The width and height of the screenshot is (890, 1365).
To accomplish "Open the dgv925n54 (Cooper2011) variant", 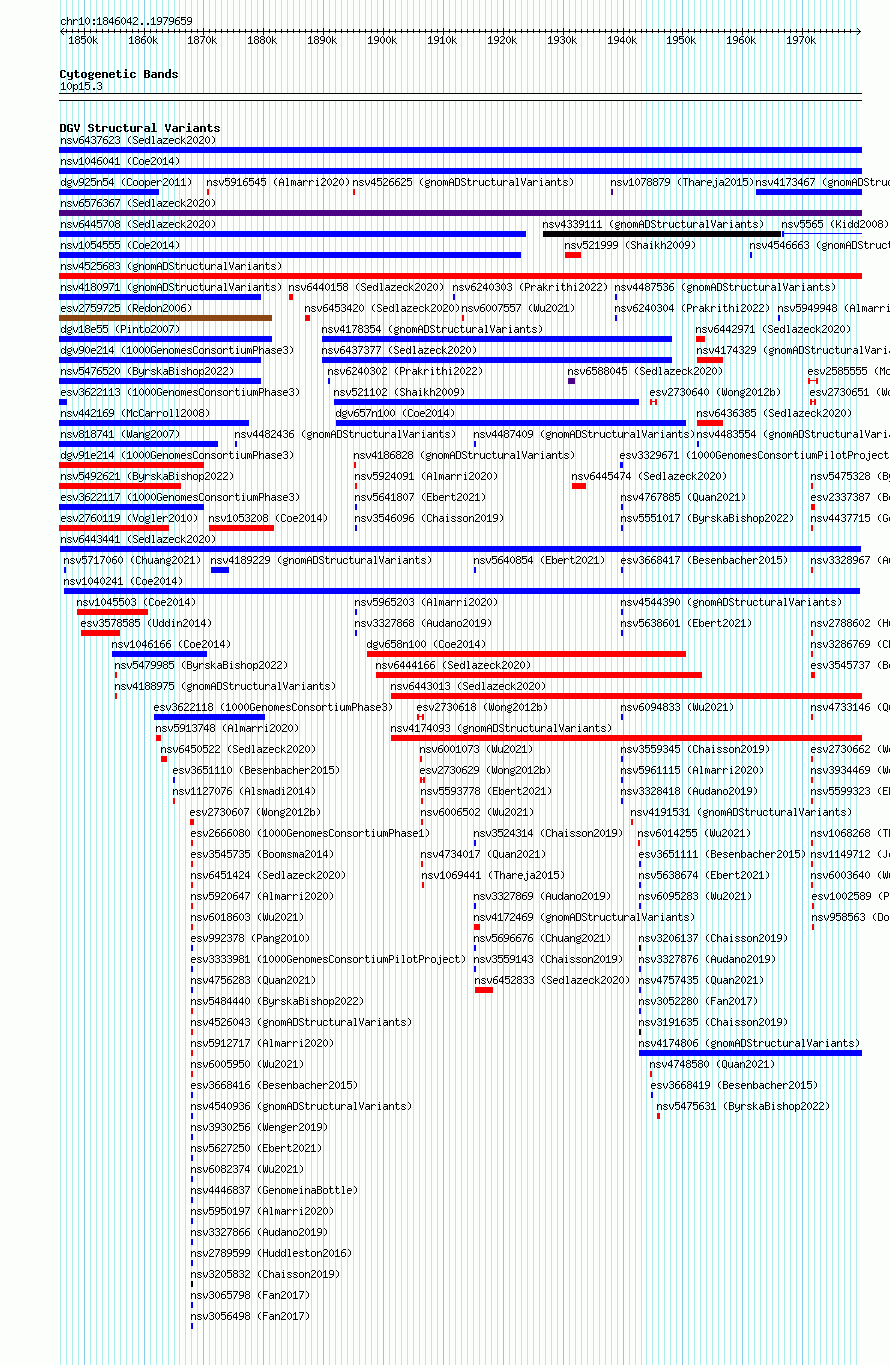I will tap(125, 182).
